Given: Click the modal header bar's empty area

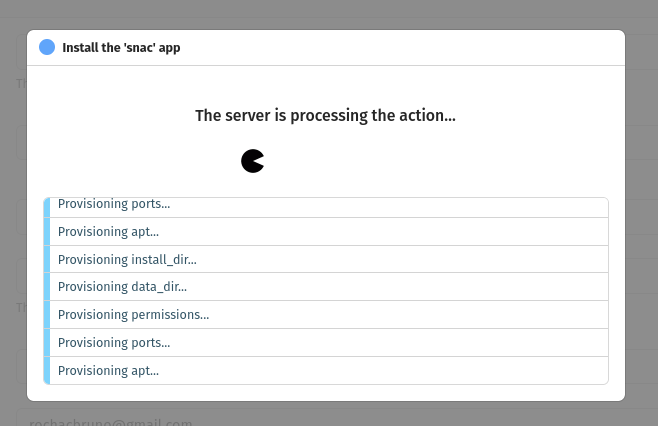Looking at the screenshot, I should 420,47.
